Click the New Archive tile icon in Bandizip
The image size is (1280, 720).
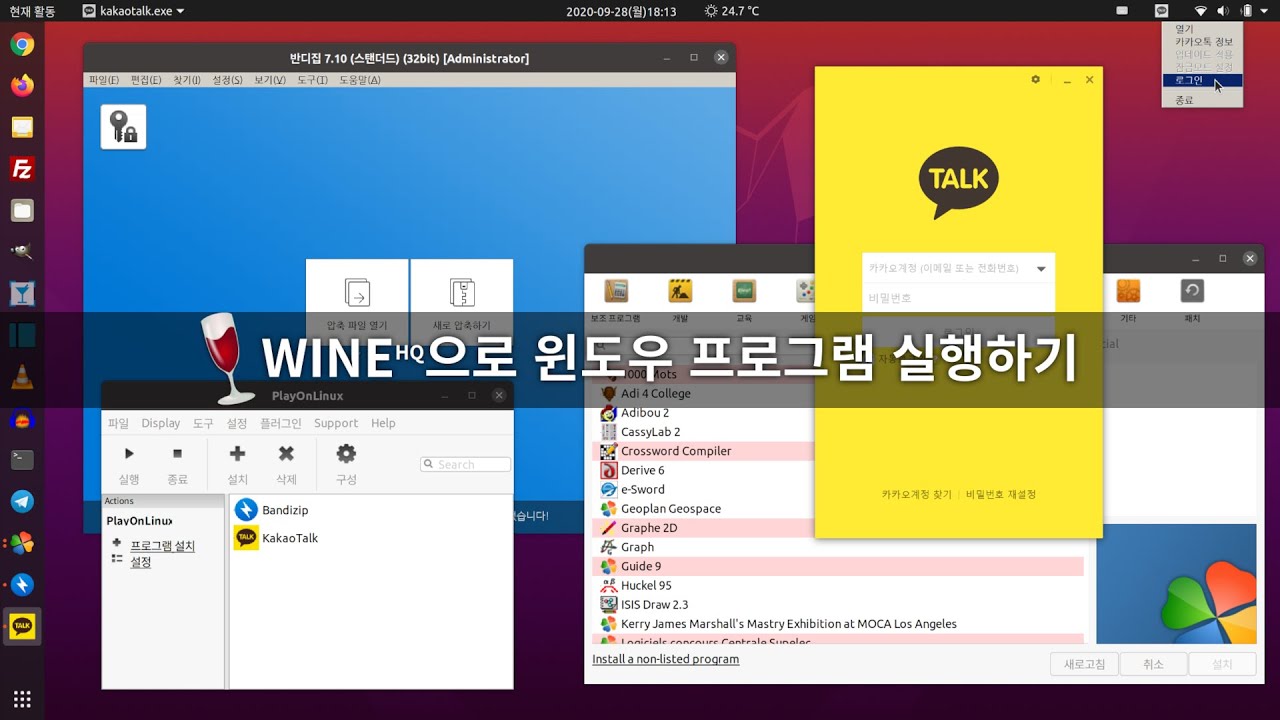click(462, 292)
